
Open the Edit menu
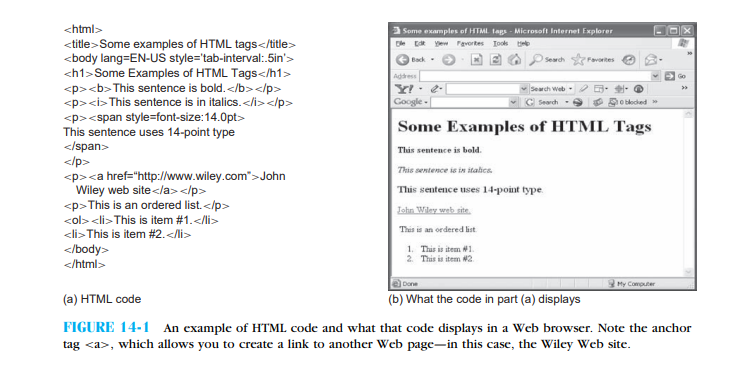click(x=420, y=43)
